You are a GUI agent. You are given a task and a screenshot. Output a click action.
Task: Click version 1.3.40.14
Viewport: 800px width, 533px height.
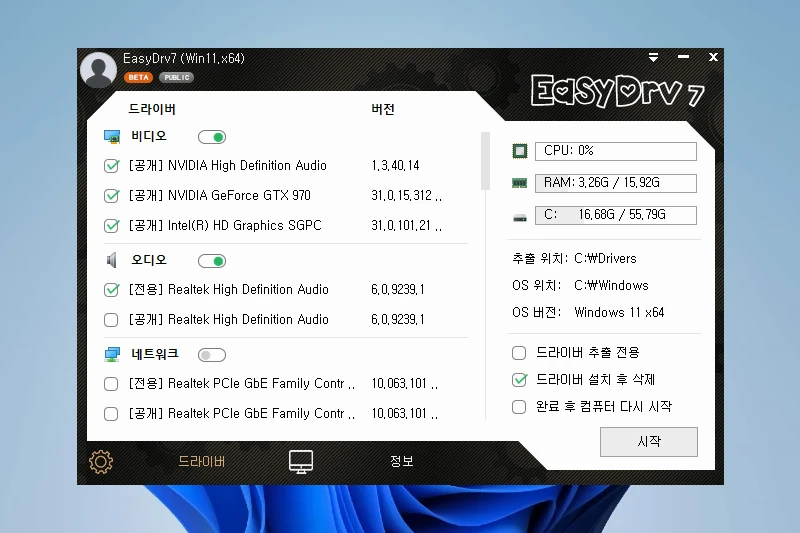tap(395, 166)
